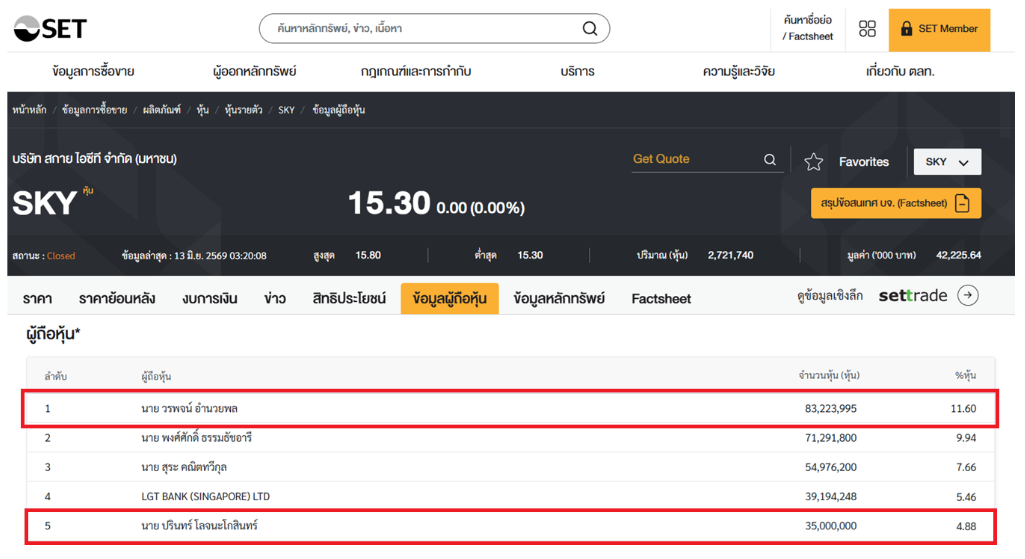Focus the top search input field
The height and width of the screenshot is (559, 1025).
[x=434, y=29]
